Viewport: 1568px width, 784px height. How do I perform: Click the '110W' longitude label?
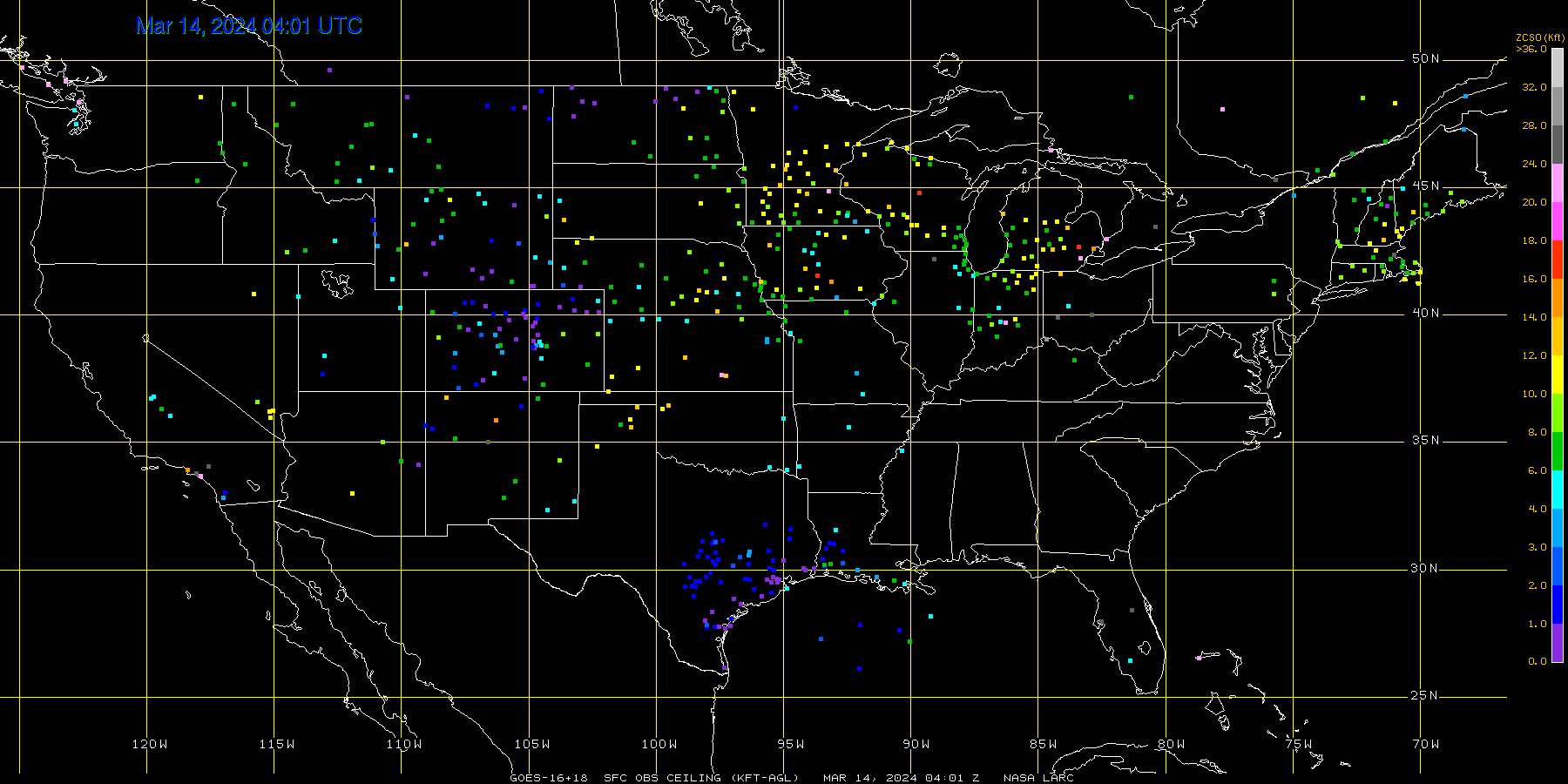pyautogui.click(x=404, y=744)
